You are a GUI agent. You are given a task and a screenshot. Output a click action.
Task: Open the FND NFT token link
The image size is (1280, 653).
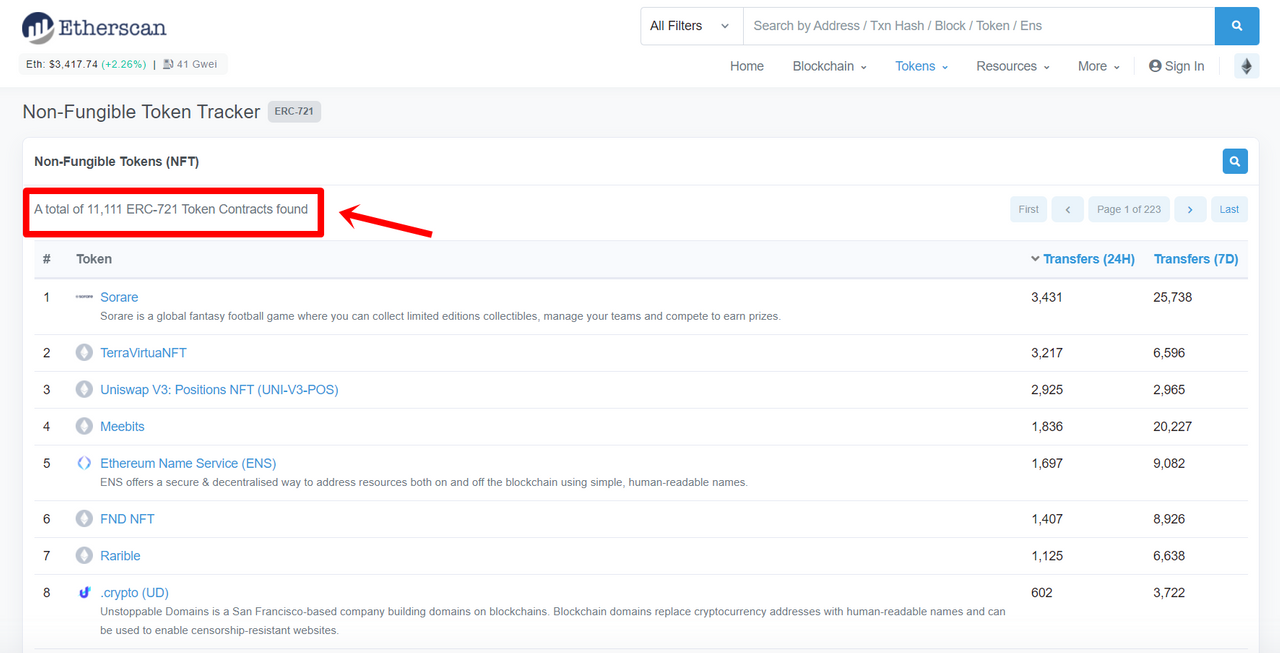tap(127, 519)
